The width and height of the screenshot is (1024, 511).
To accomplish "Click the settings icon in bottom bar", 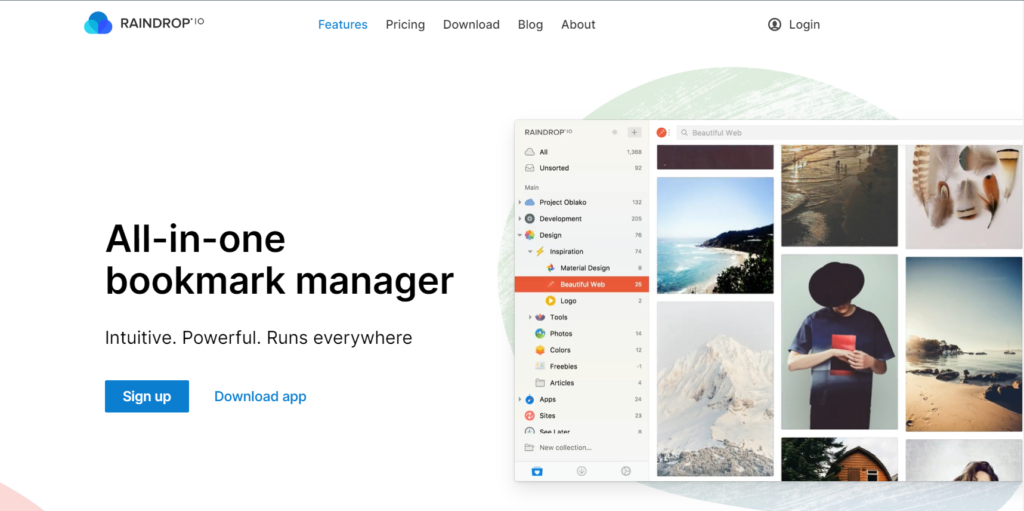I will 626,471.
